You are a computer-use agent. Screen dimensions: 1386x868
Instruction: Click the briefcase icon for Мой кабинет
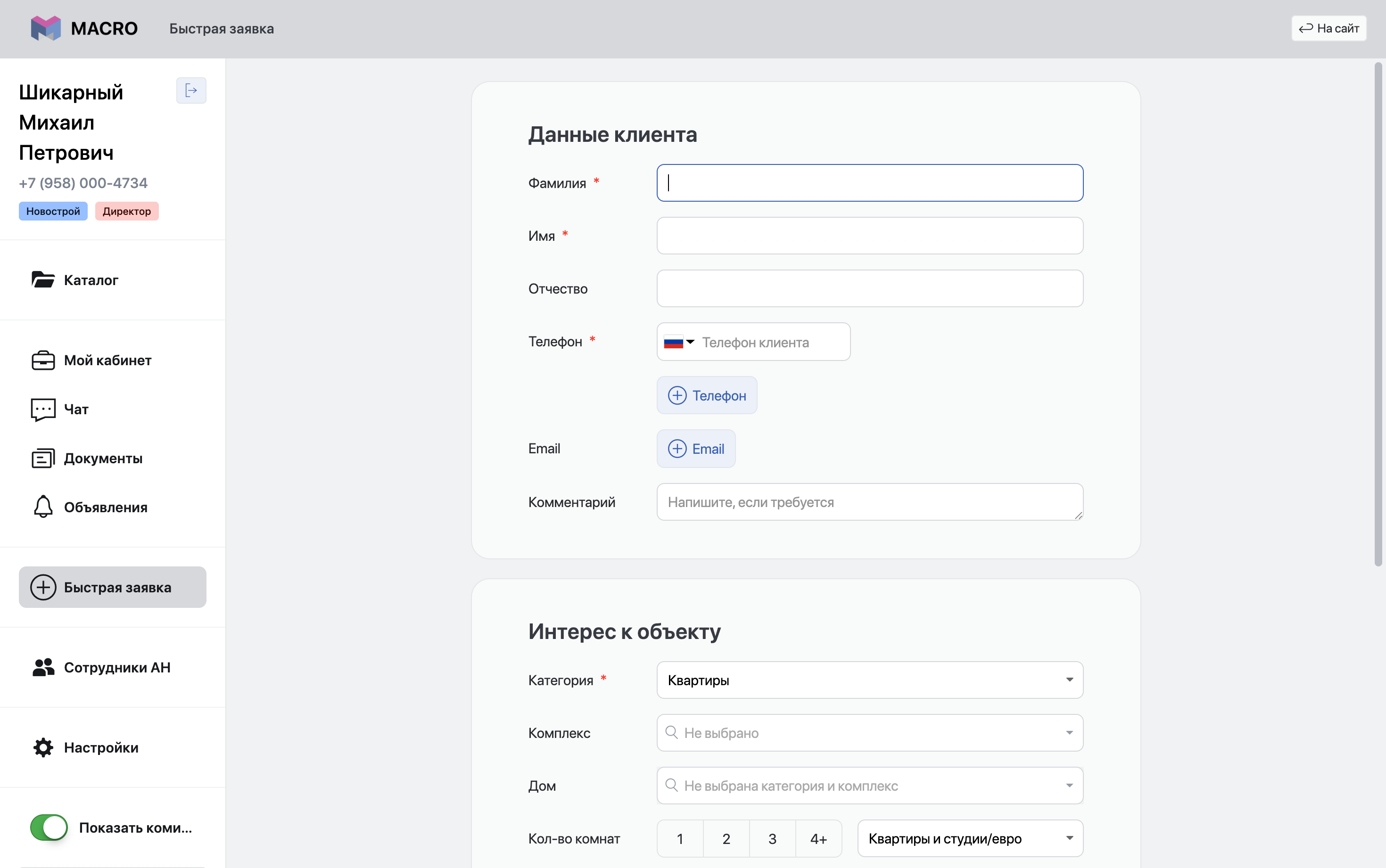[43, 360]
